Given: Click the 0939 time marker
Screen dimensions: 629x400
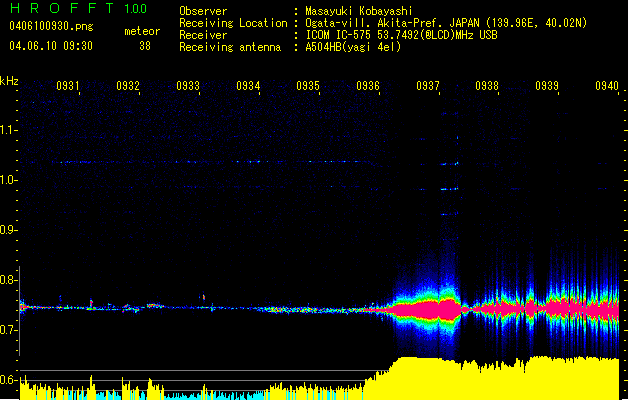Looking at the screenshot, I should (547, 86).
